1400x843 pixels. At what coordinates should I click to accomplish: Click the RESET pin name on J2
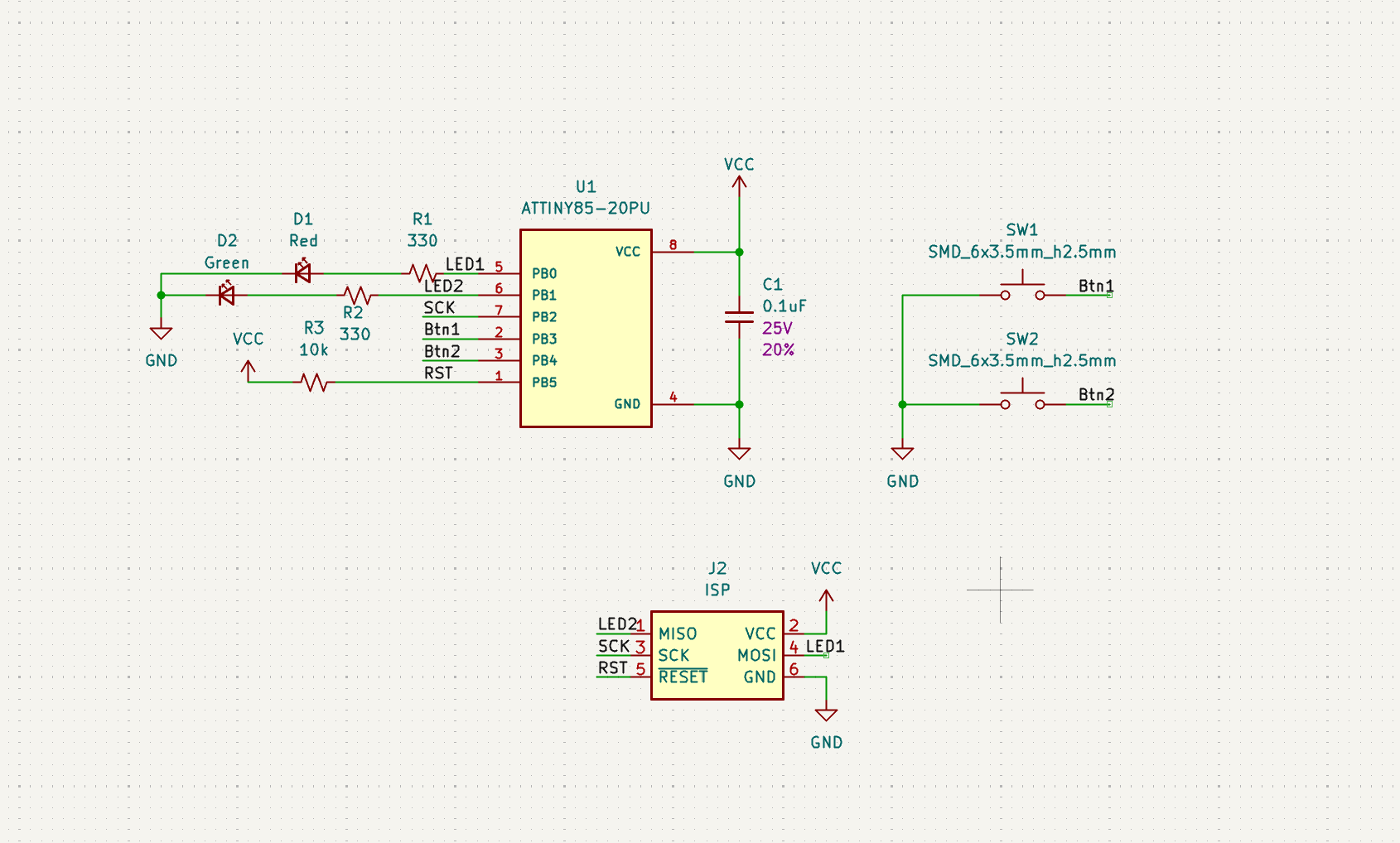[x=683, y=677]
